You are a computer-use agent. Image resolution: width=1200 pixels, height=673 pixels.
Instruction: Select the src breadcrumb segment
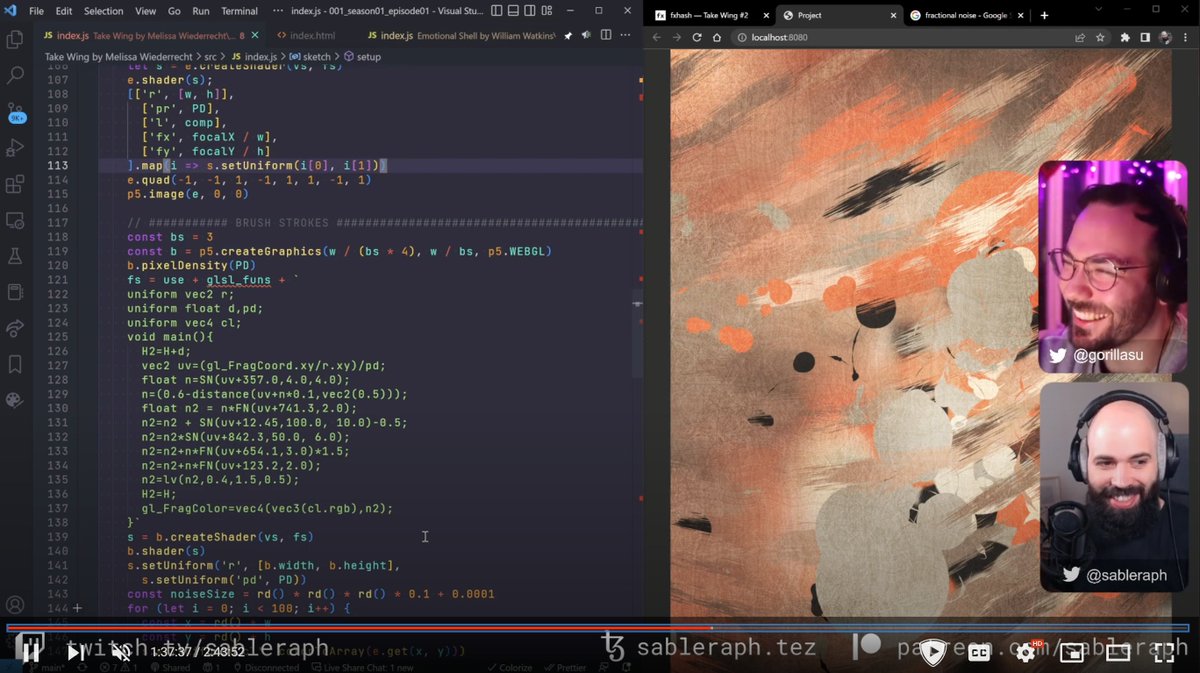(x=210, y=57)
